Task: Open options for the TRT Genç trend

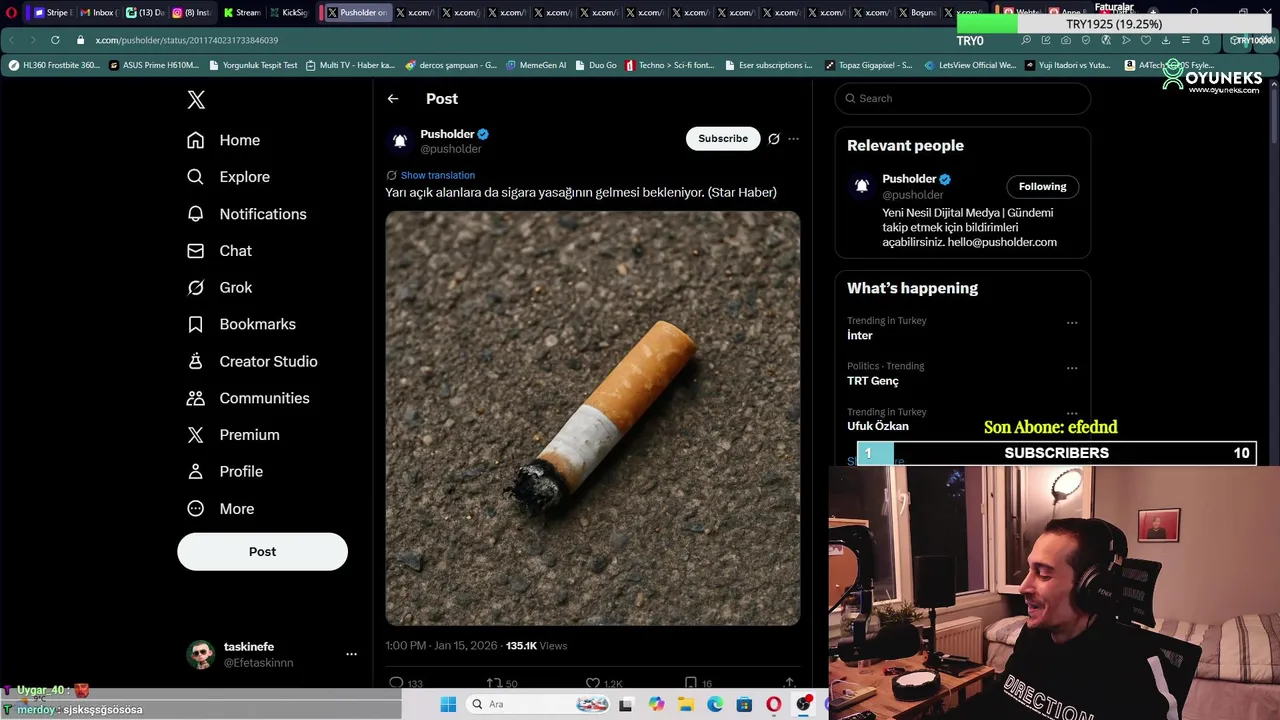Action: click(x=1072, y=368)
